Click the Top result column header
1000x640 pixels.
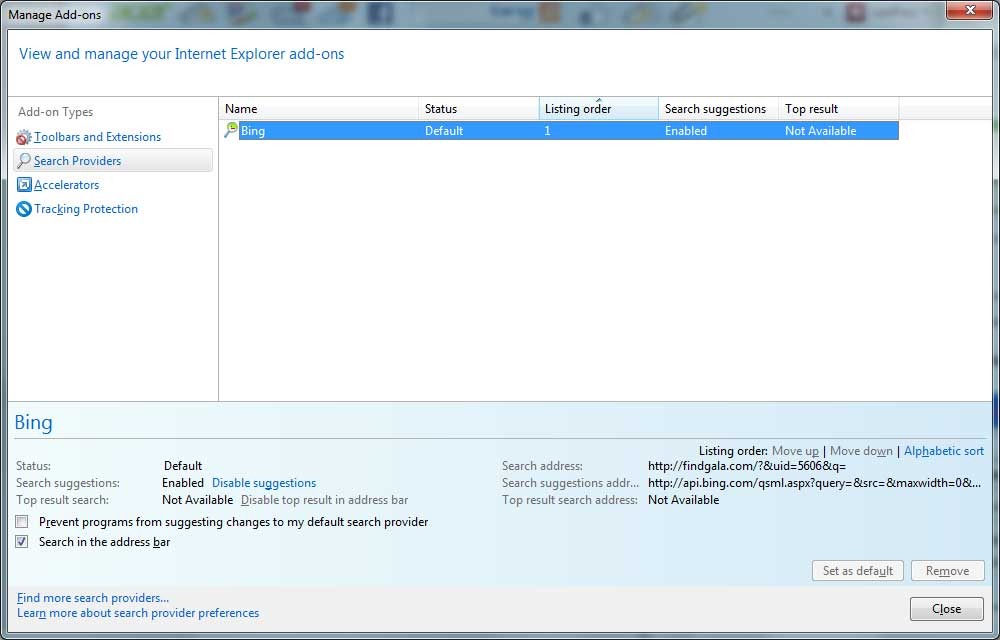coord(839,109)
